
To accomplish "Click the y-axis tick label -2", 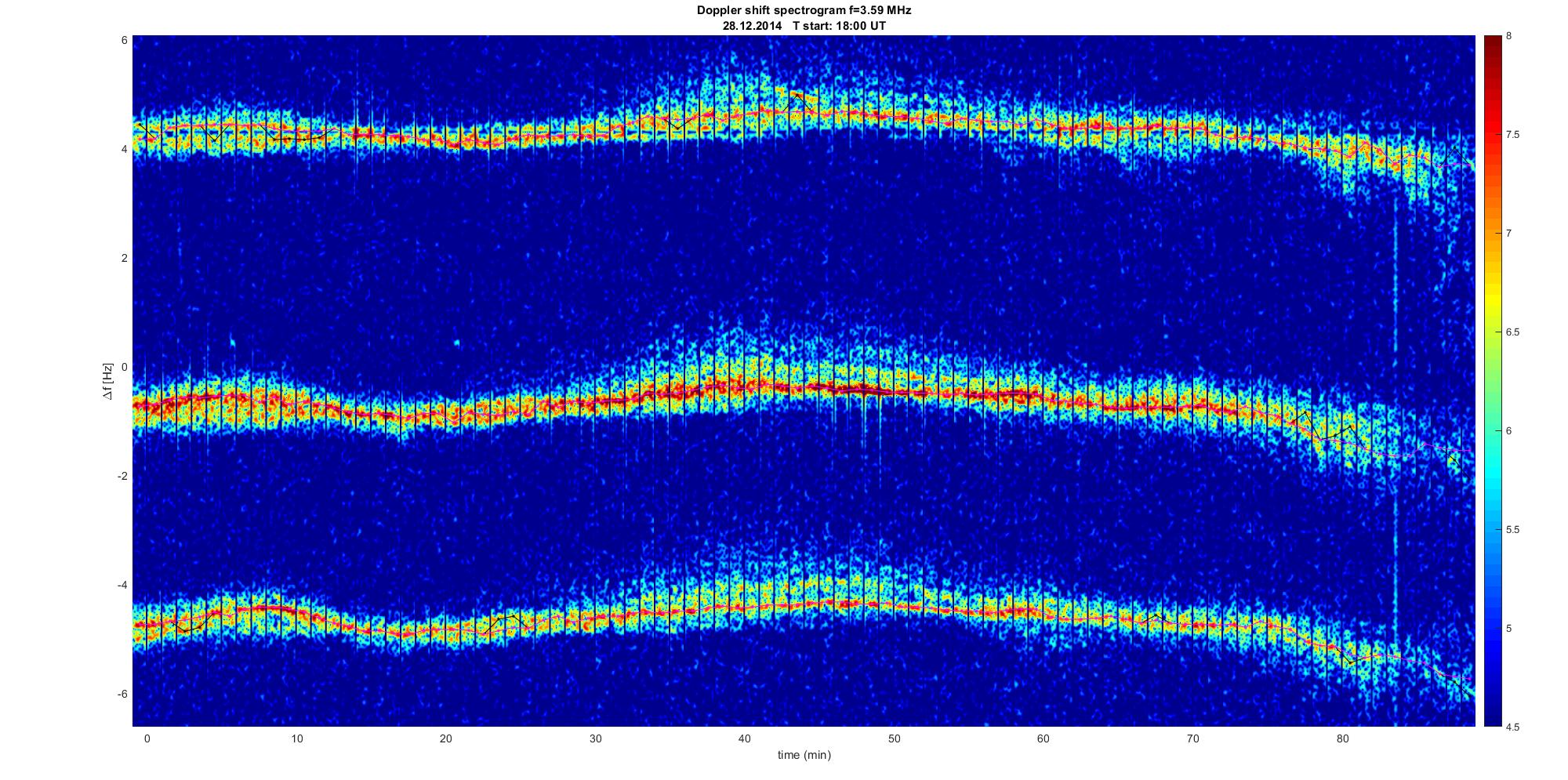I will pos(122,476).
